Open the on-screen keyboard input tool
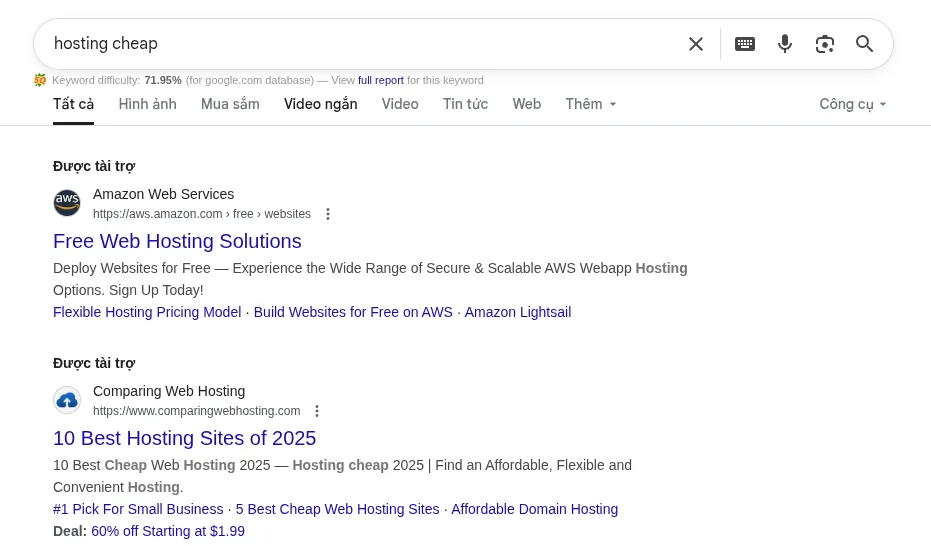The image size is (931, 546). 745,44
